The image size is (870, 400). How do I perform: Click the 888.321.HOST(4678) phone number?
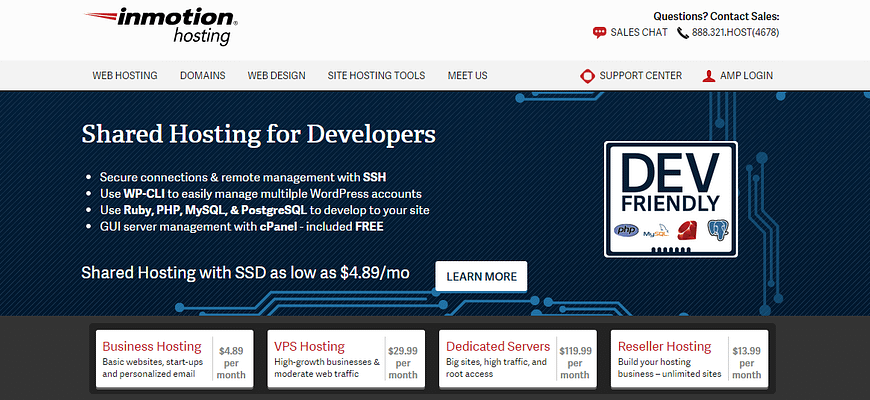point(736,33)
